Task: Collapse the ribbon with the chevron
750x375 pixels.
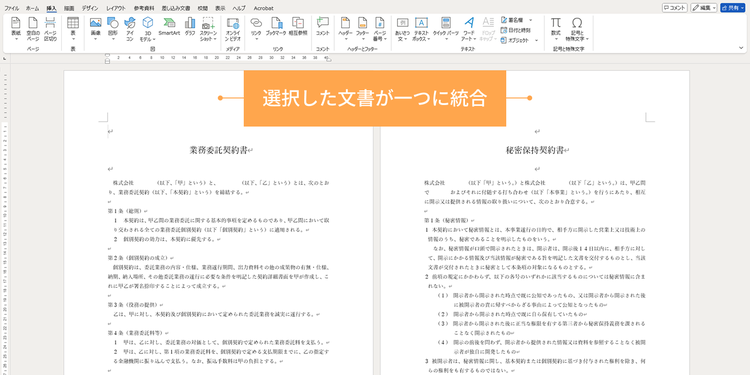Action: (x=741, y=48)
